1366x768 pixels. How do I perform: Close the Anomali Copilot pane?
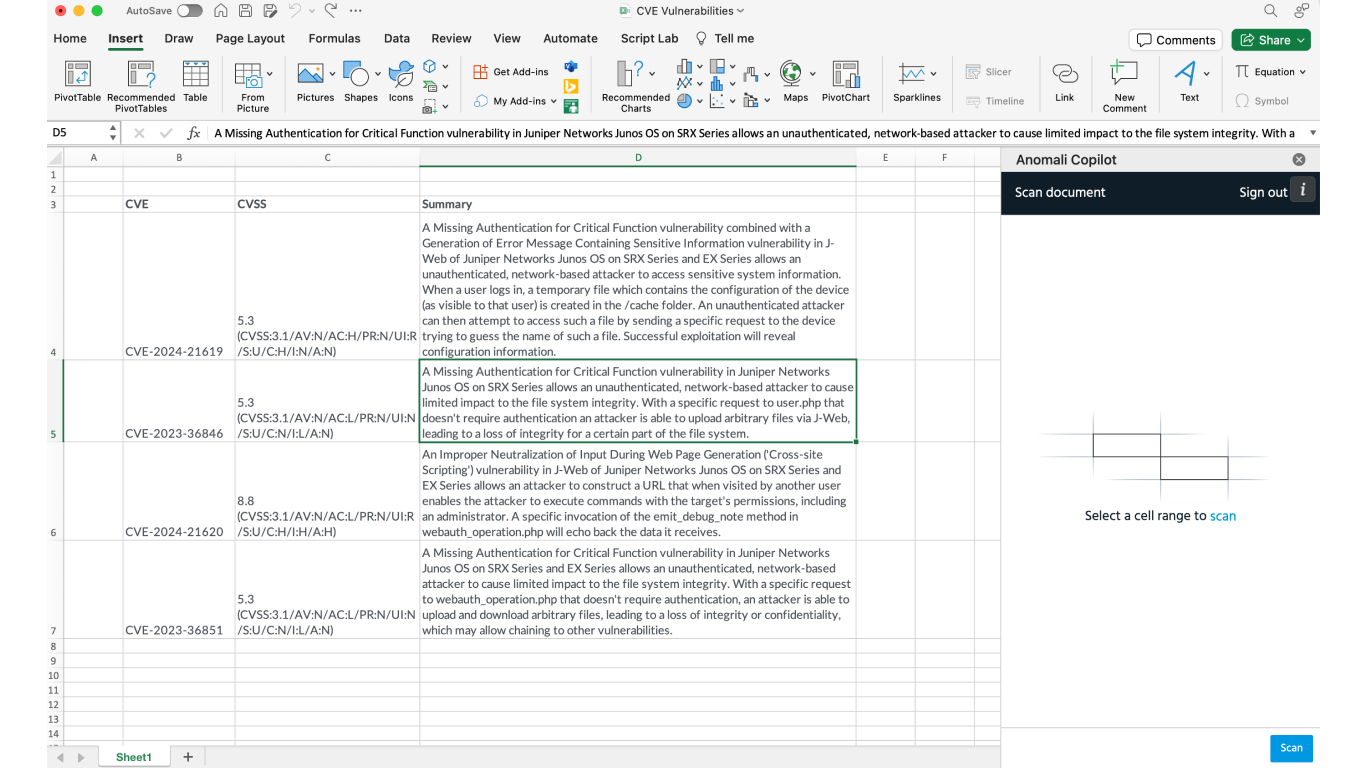[x=1299, y=159]
